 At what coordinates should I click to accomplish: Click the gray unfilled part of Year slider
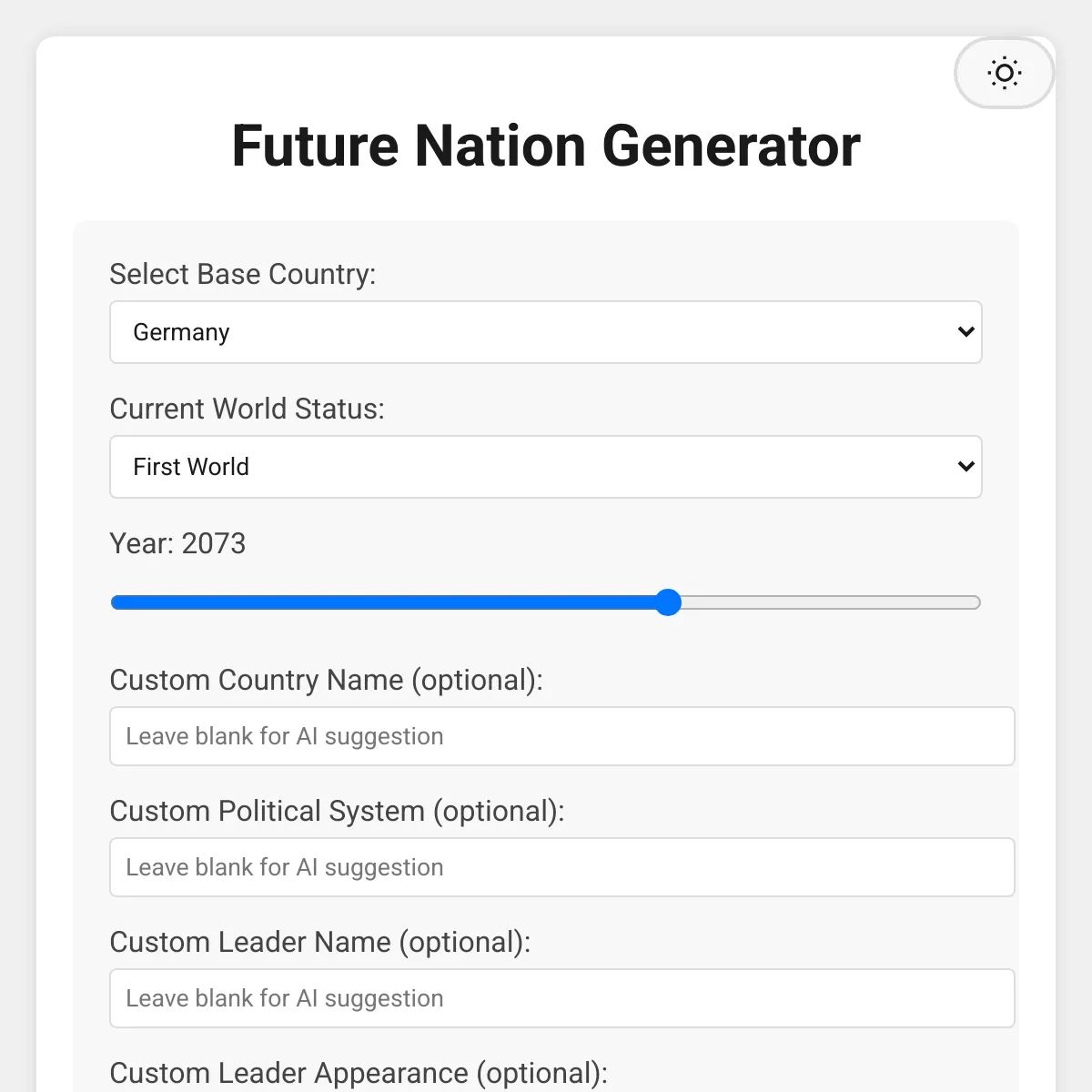(x=828, y=602)
